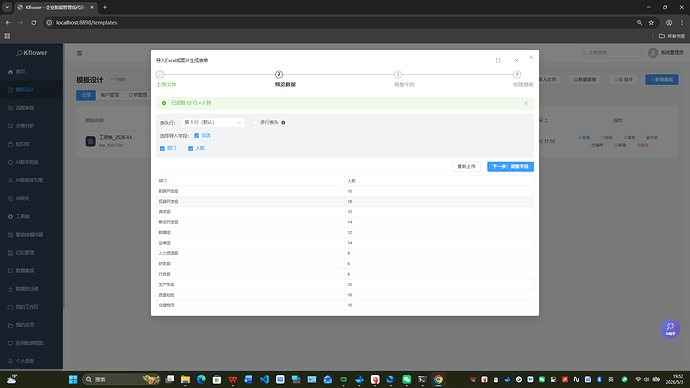Open the floating AI assistant button

click(x=670, y=329)
